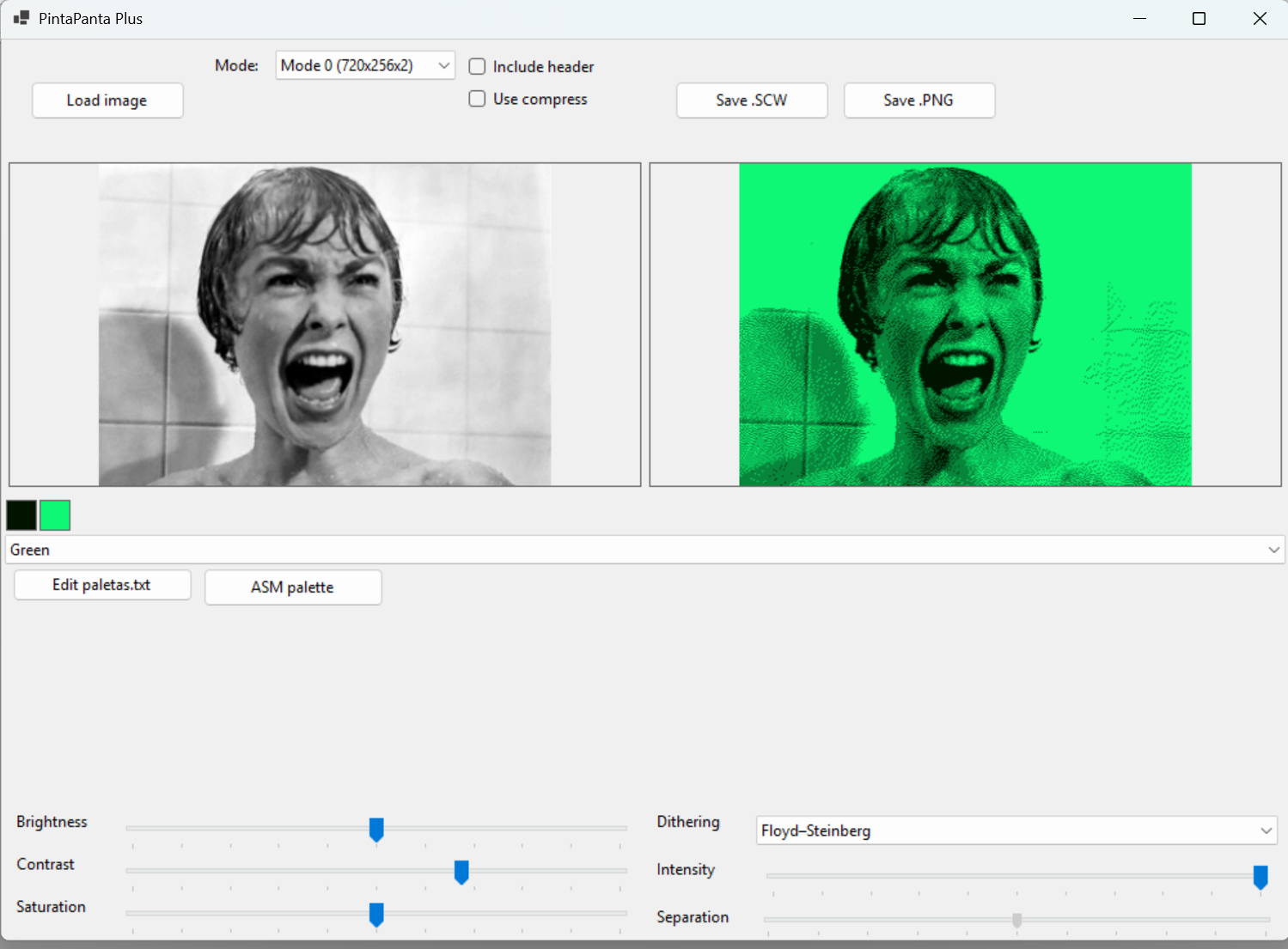1288x949 pixels.
Task: Open the Mode dropdown
Action: tap(364, 65)
